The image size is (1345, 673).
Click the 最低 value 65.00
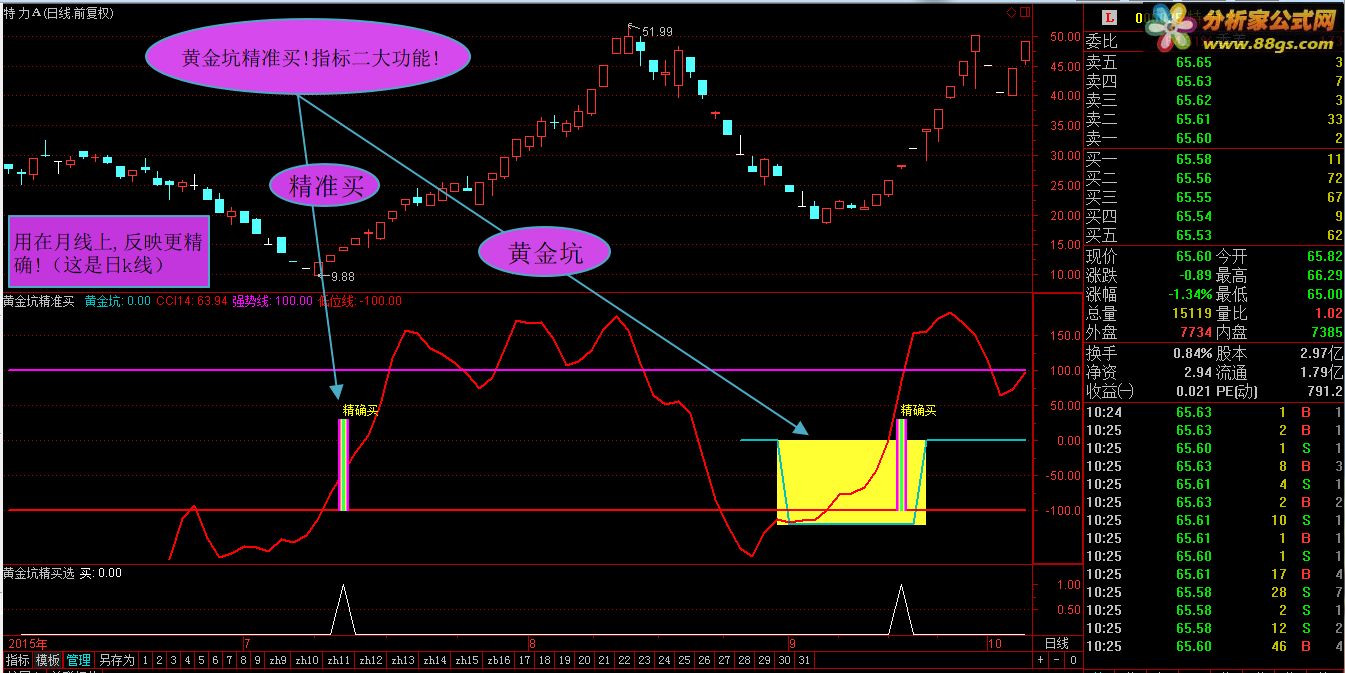click(x=1324, y=294)
